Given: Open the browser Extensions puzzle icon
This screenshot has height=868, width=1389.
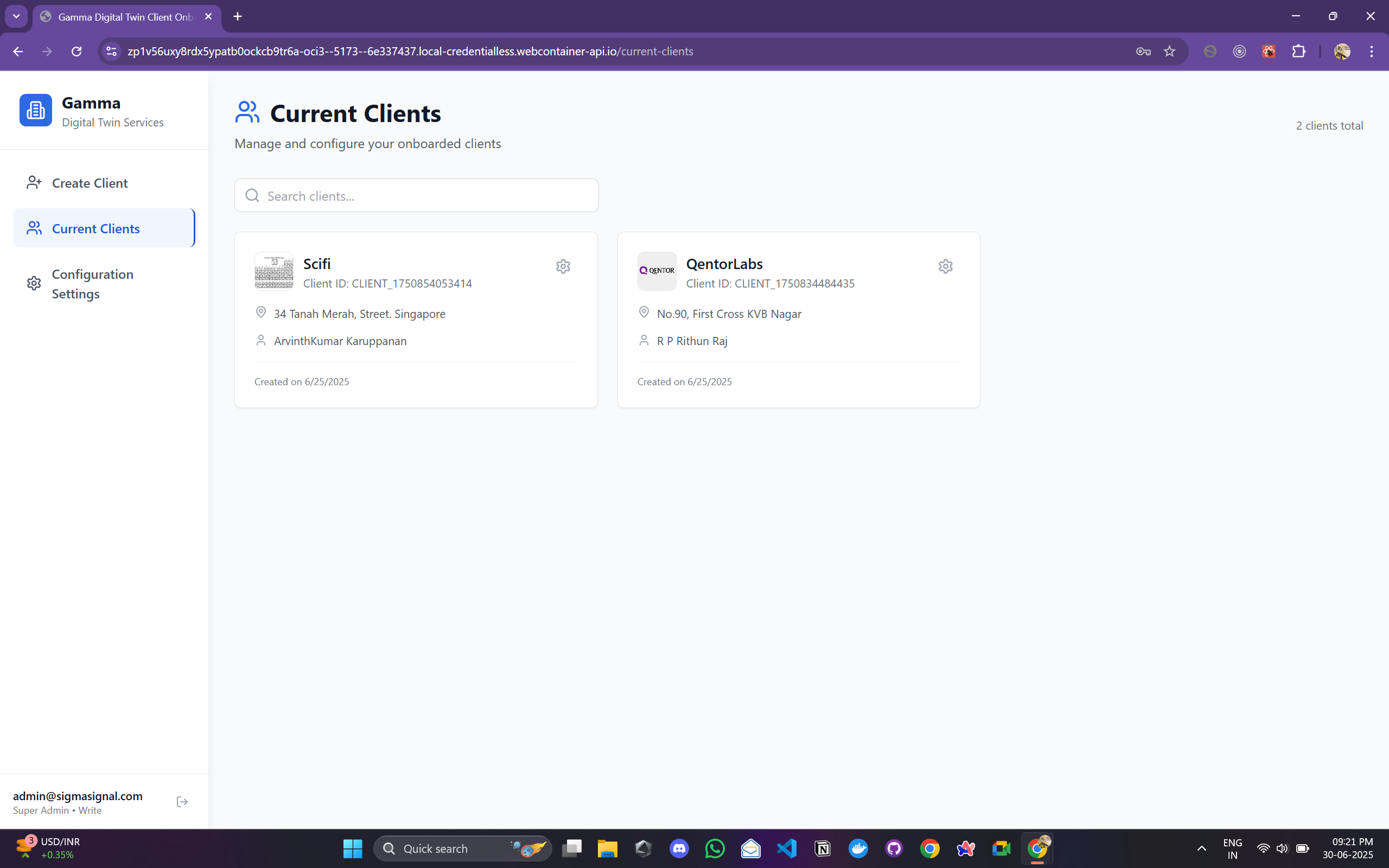Looking at the screenshot, I should pos(1298,52).
